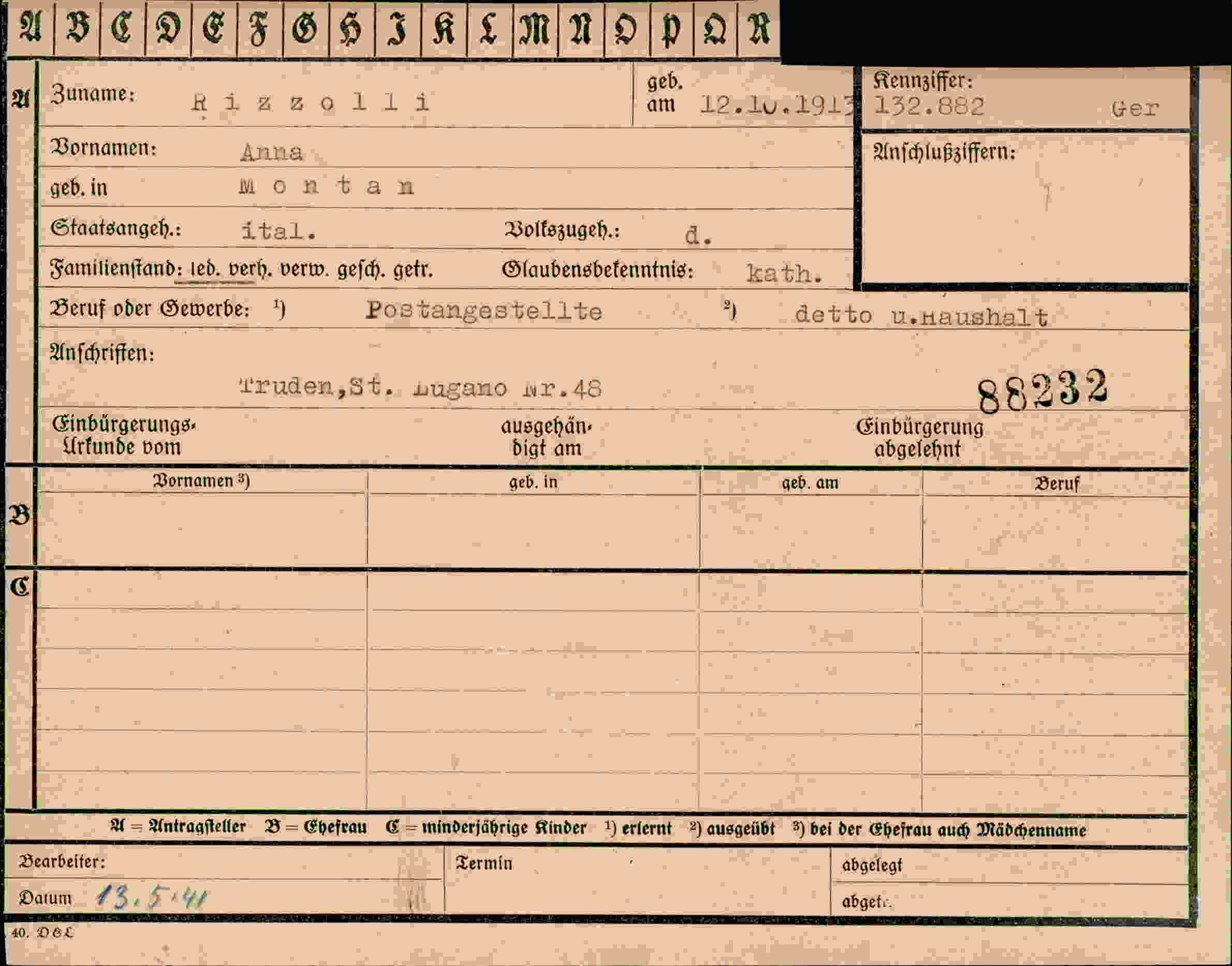The image size is (1232, 966).
Task: Click the birthplace 'Montan'
Action: 327,186
